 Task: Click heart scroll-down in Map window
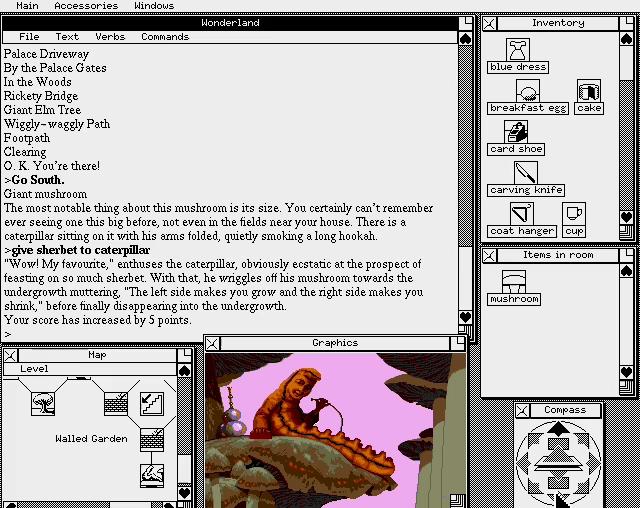point(184,493)
